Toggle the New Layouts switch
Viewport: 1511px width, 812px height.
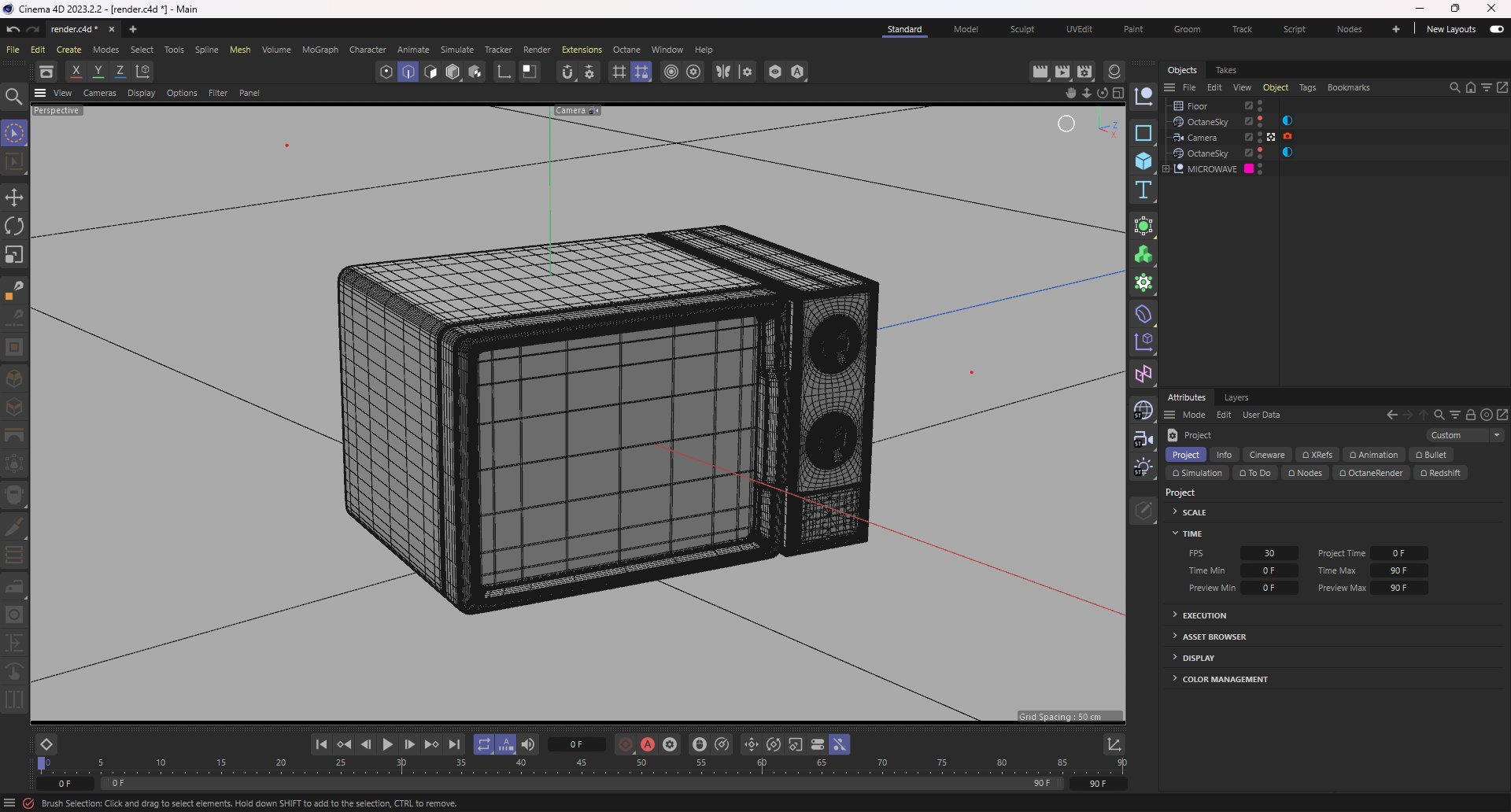coord(1497,29)
